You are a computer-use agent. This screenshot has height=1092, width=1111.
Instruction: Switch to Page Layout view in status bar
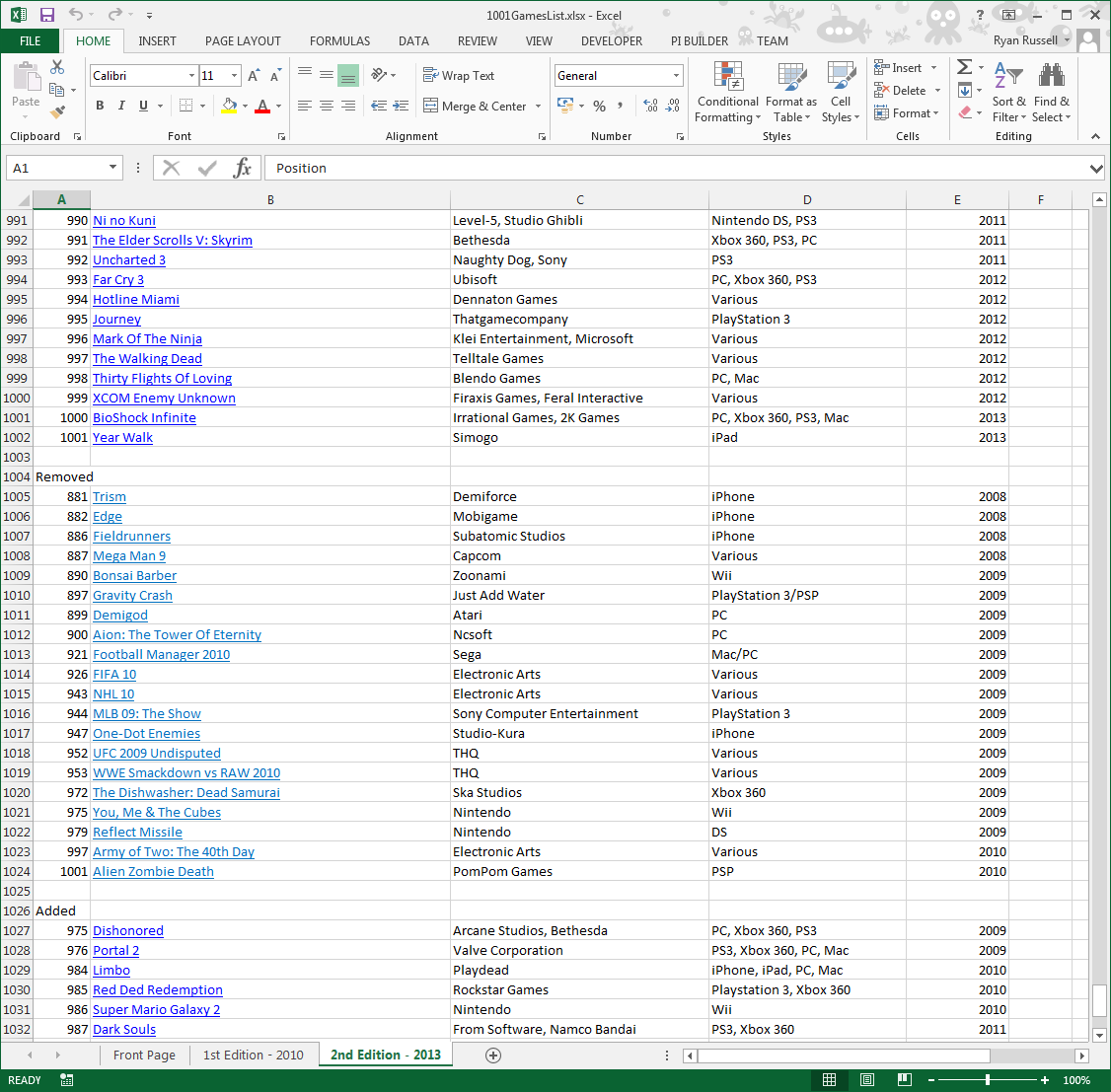(866, 1080)
